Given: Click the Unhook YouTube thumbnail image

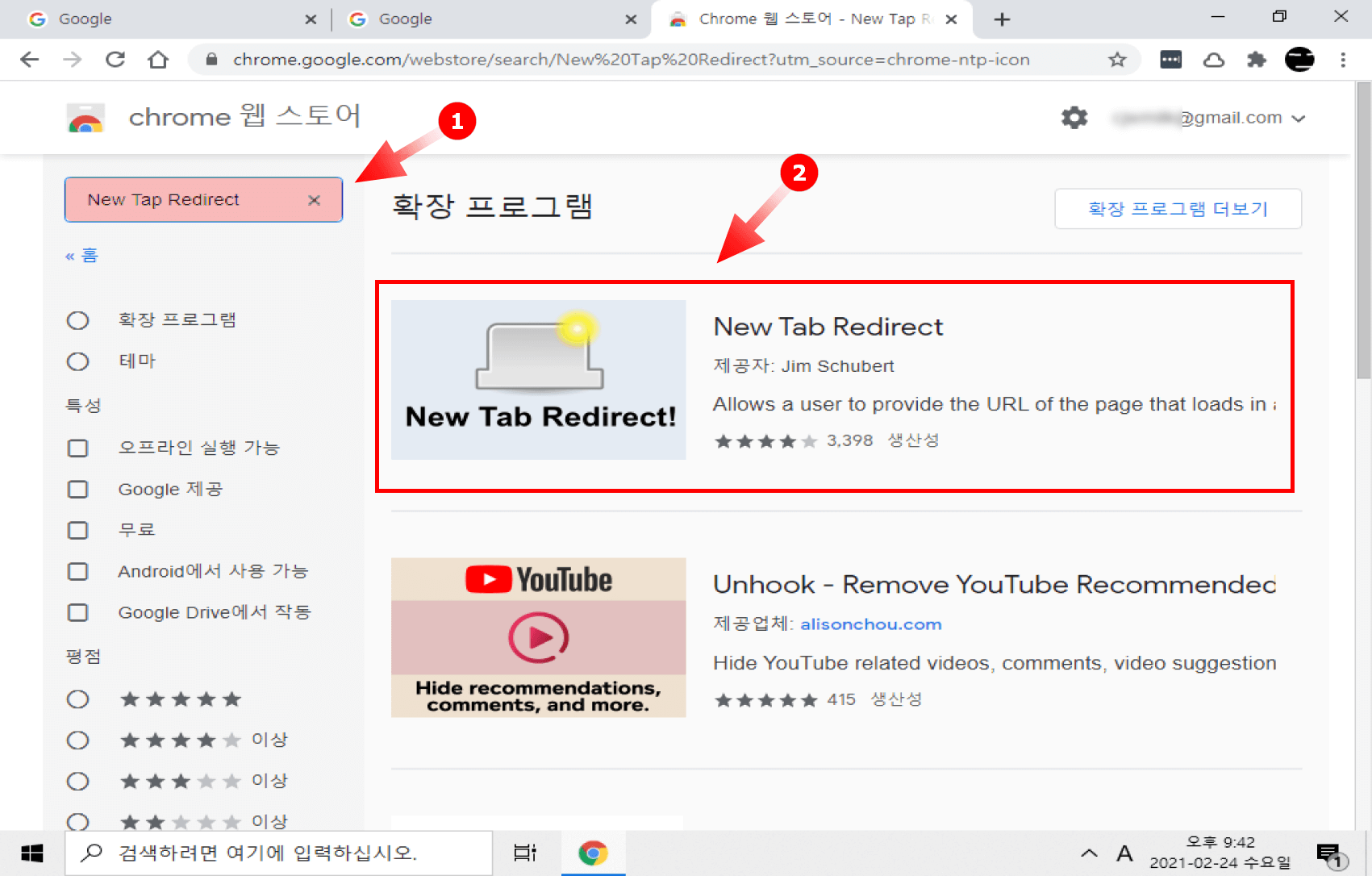Looking at the screenshot, I should (x=539, y=637).
